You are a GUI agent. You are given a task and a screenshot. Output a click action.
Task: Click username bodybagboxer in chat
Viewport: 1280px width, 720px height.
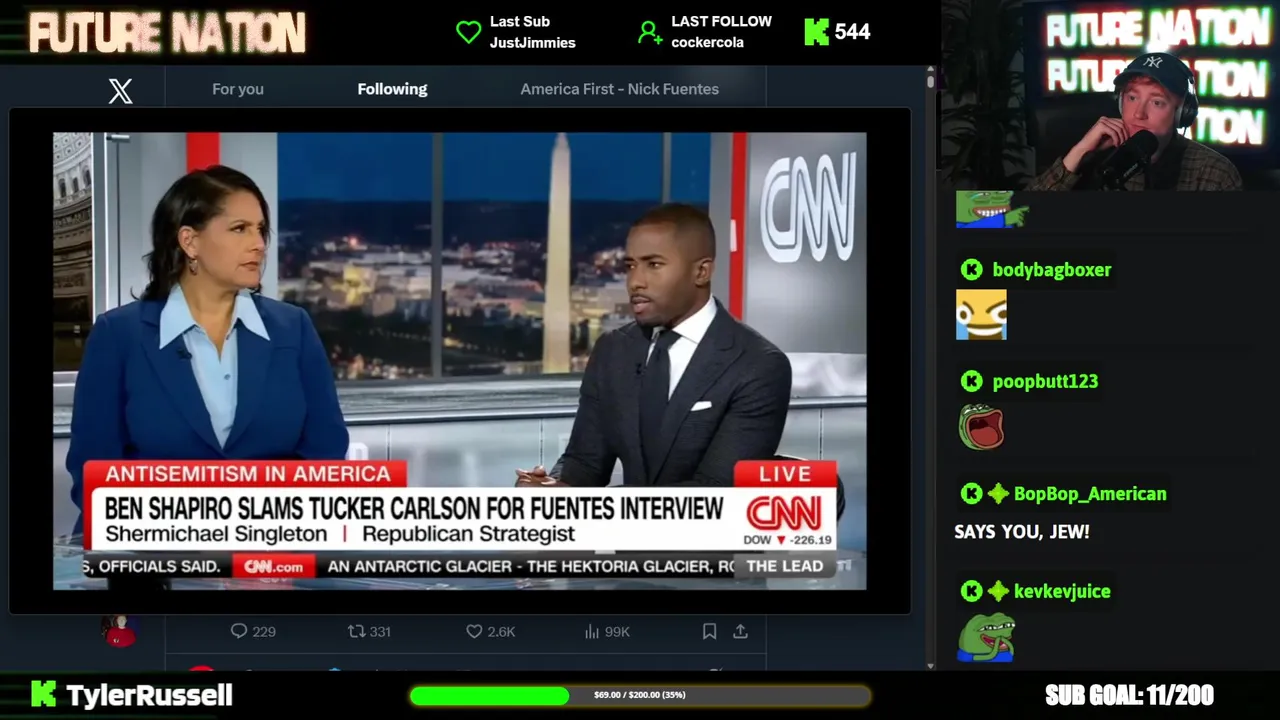point(1051,270)
